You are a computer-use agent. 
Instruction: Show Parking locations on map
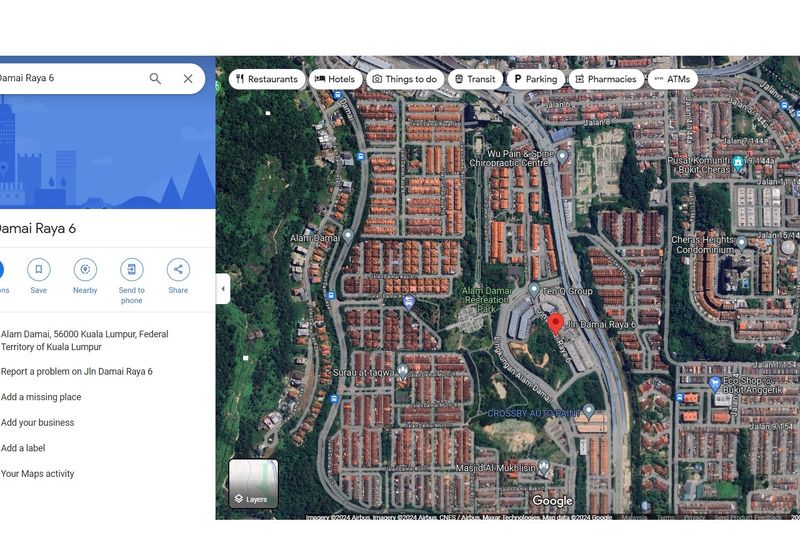pos(536,79)
